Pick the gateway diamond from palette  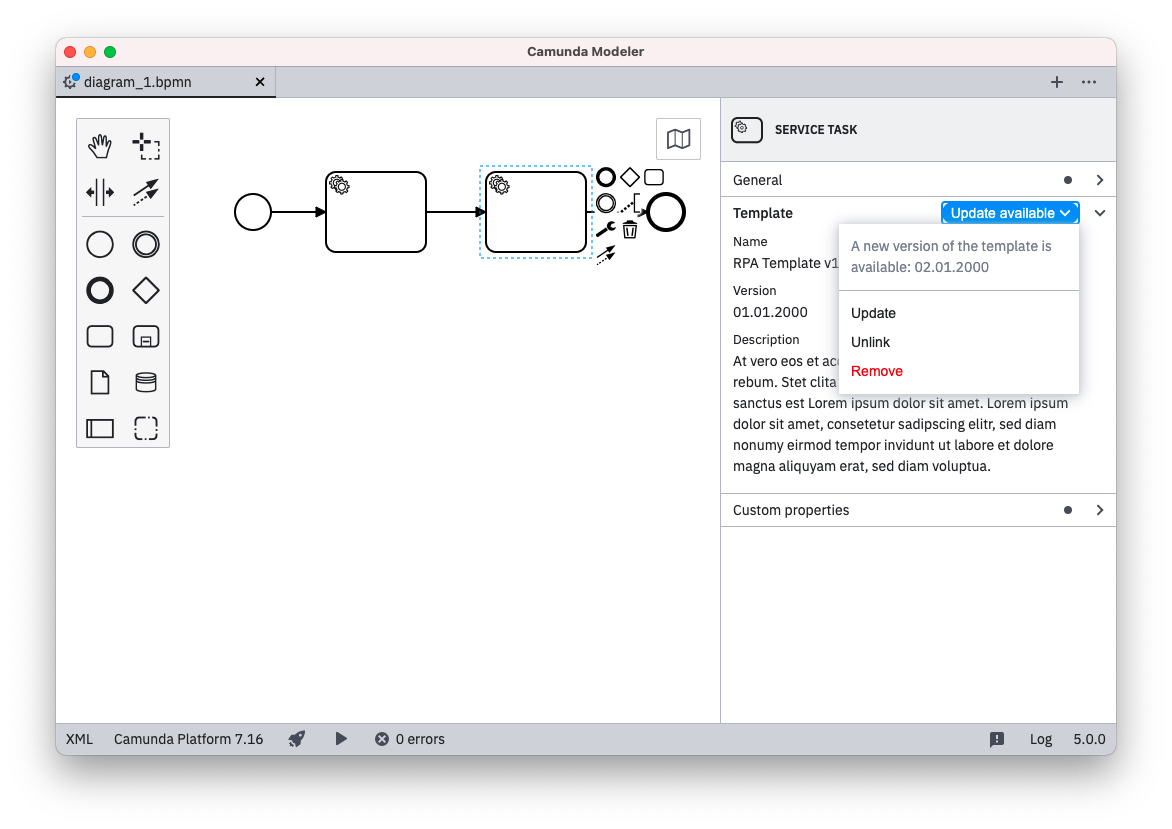146,290
